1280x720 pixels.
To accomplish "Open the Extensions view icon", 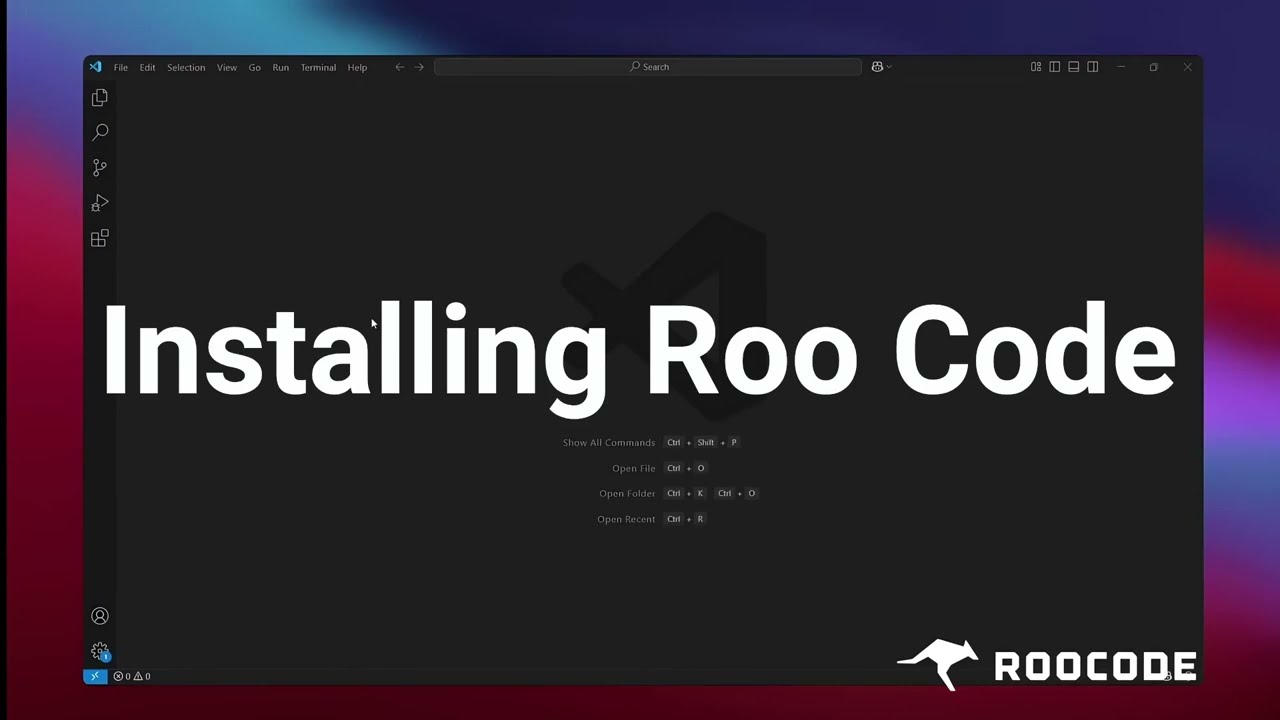I will coord(99,238).
